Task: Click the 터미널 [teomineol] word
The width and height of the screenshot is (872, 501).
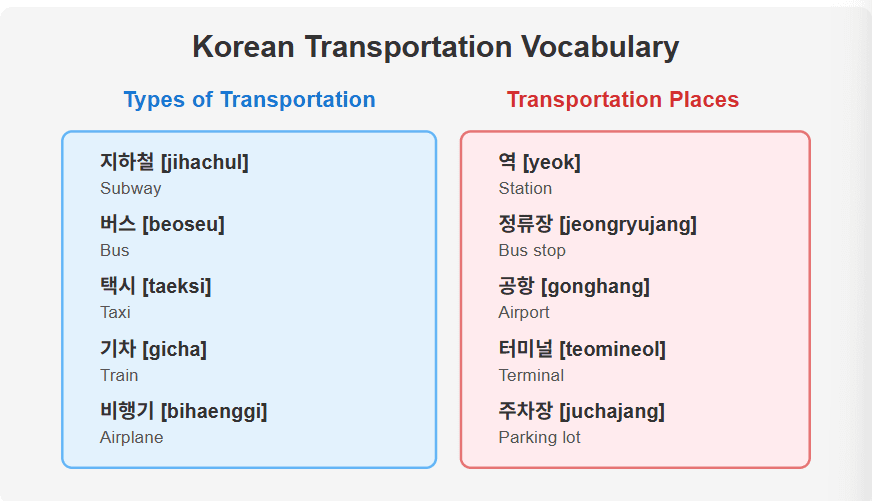Action: tap(582, 349)
